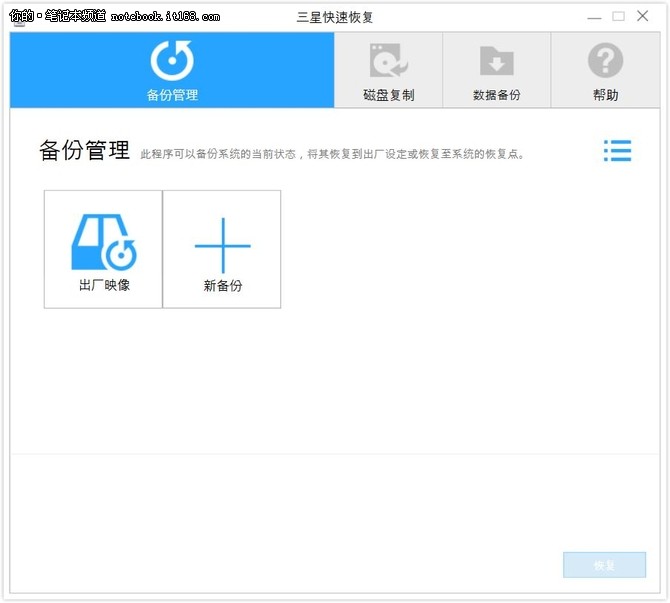Open the 数据备份 tab
The height and width of the screenshot is (603, 670).
tap(497, 70)
